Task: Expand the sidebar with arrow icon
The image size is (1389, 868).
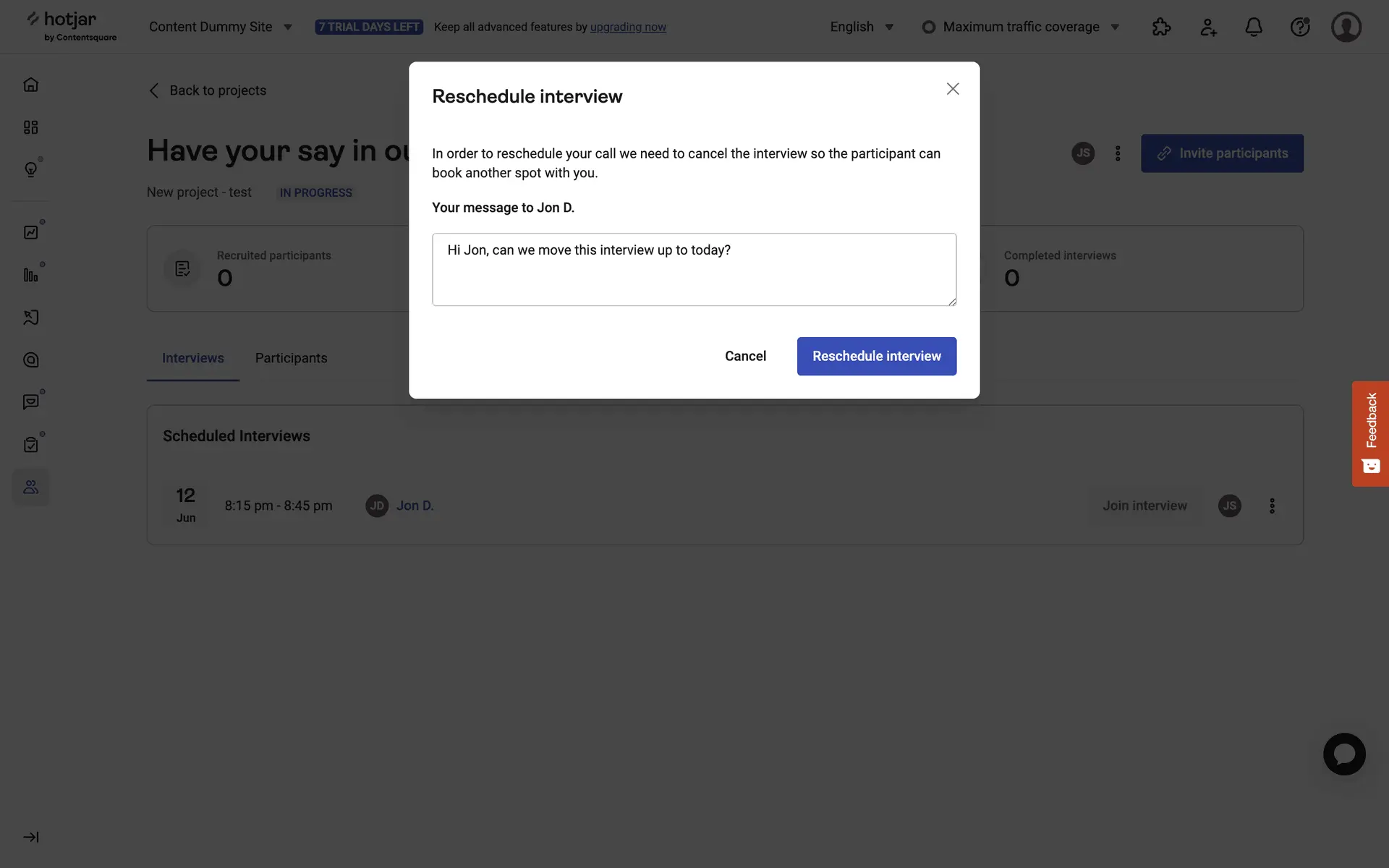Action: (30, 837)
